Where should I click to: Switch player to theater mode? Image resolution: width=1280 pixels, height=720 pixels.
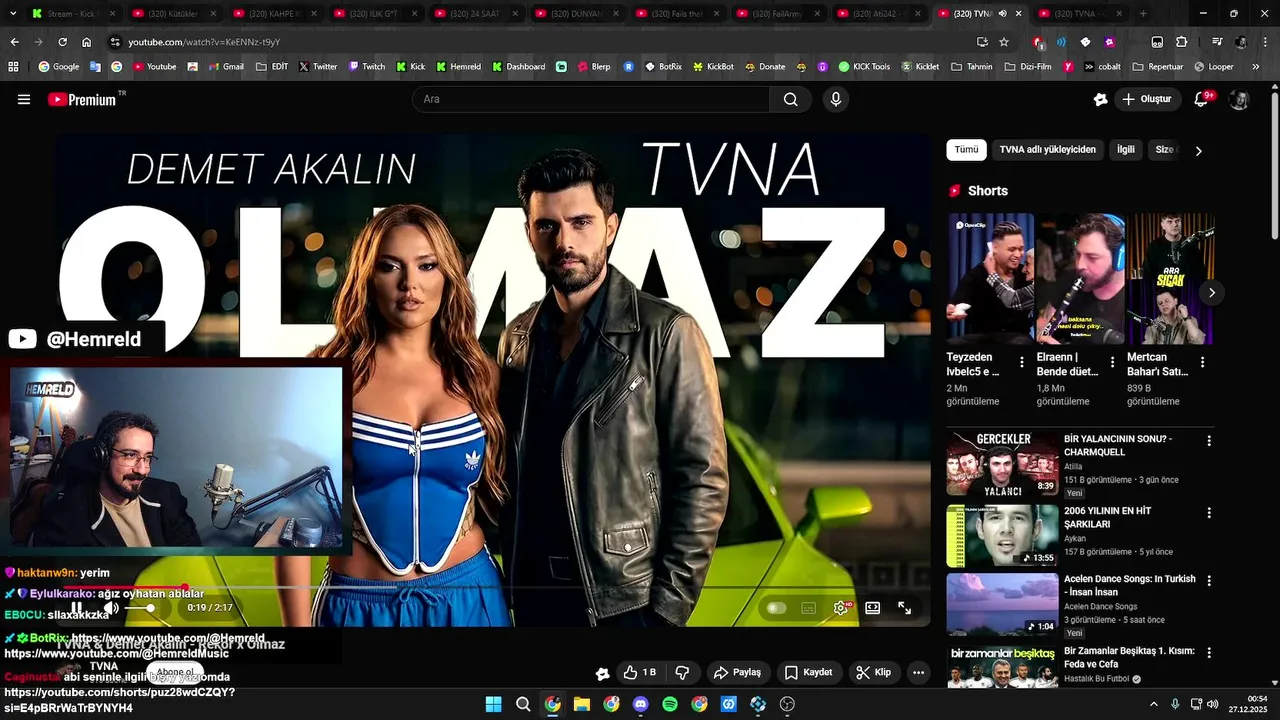[x=873, y=608]
